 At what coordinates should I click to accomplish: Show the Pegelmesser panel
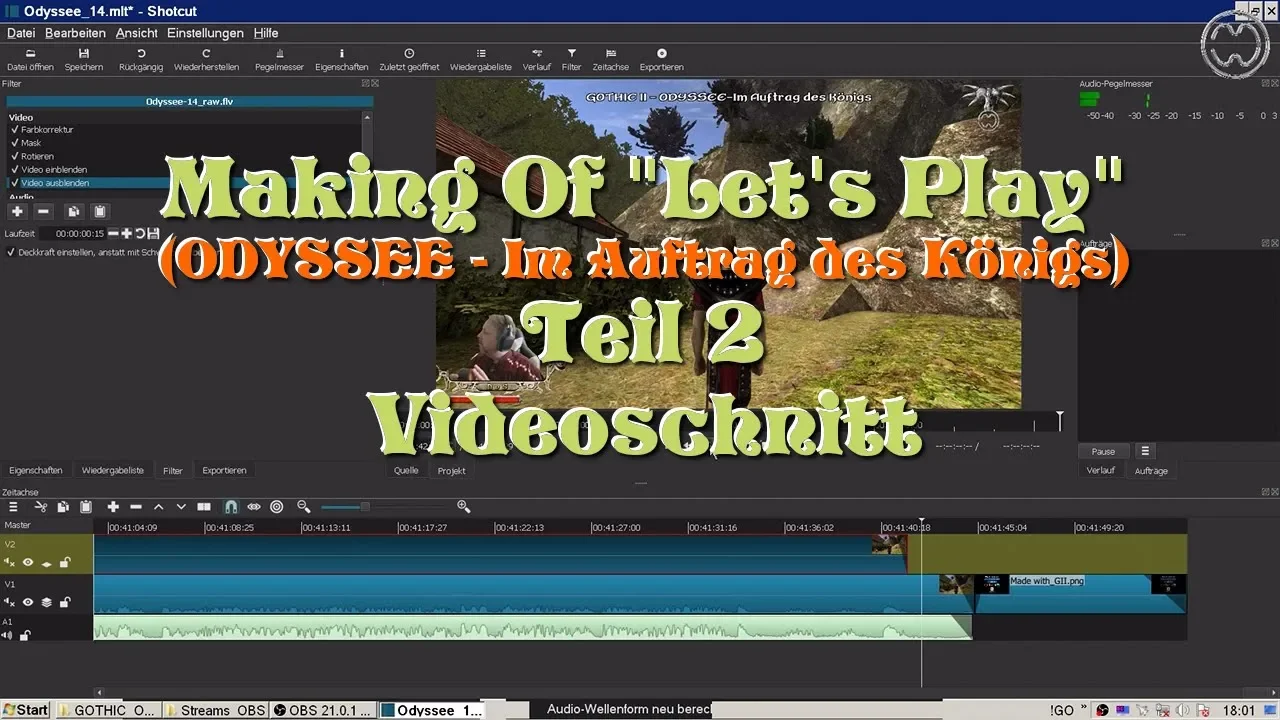279,60
